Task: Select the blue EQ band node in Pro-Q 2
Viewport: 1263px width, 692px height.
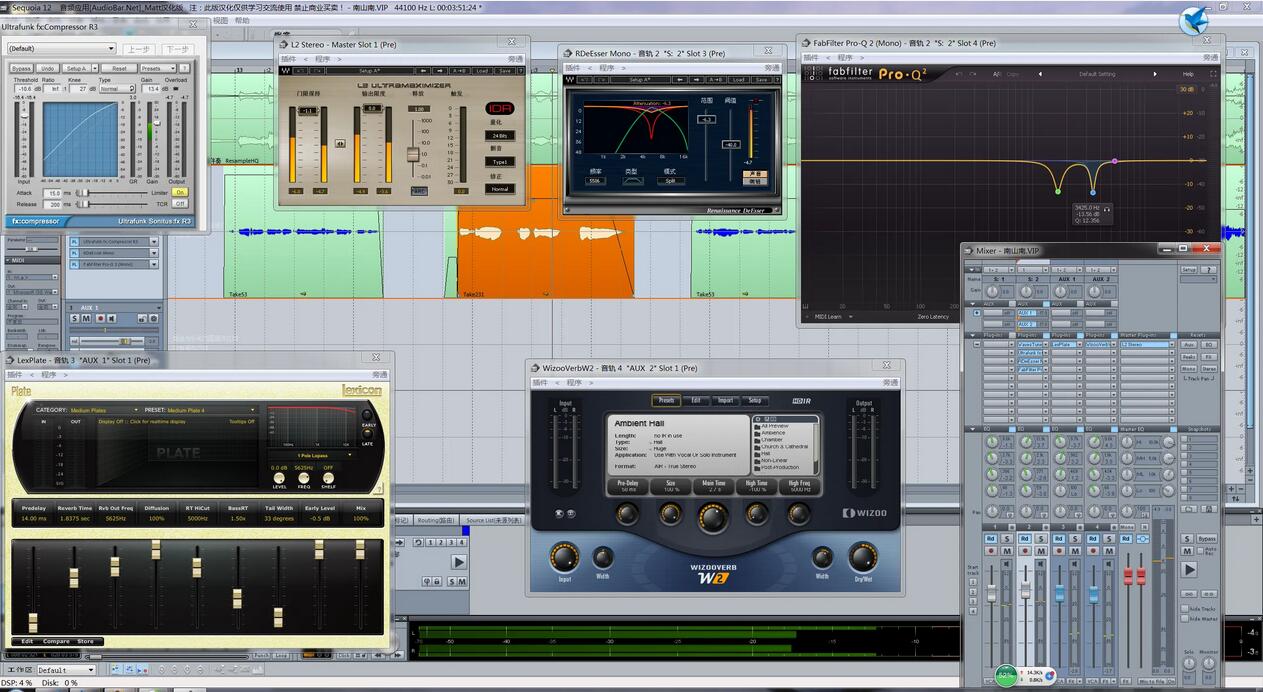Action: pyautogui.click(x=1092, y=191)
